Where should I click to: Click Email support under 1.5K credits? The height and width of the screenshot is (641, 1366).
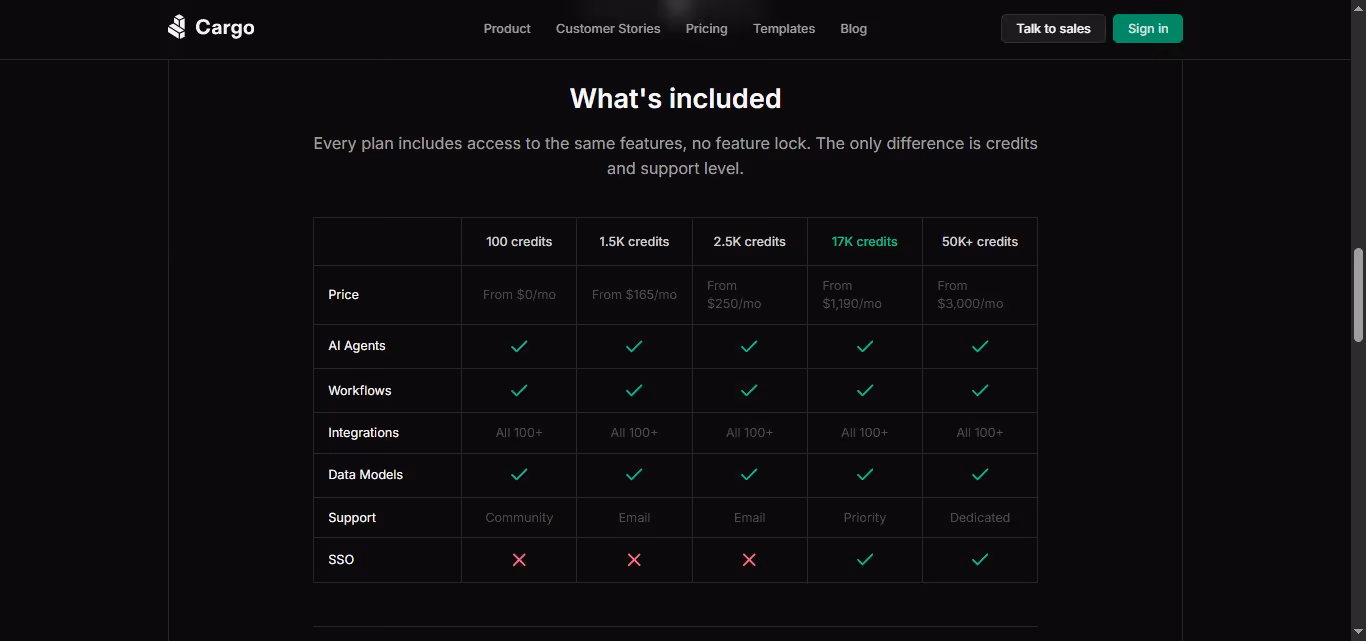click(x=634, y=518)
